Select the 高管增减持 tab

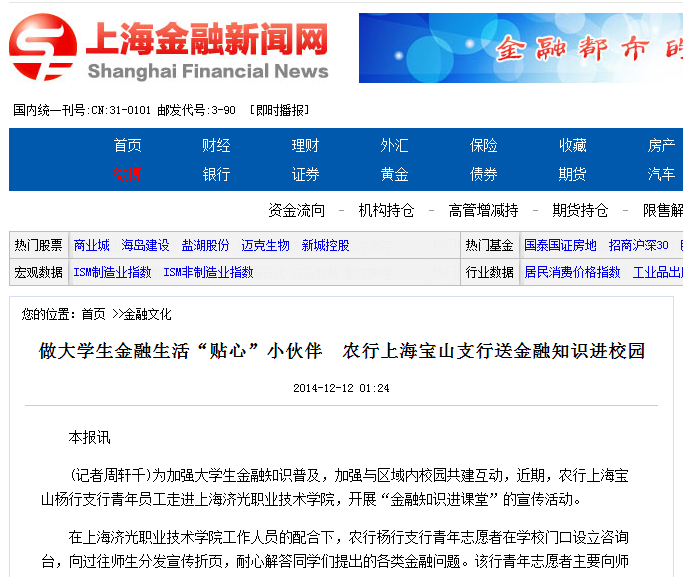point(483,210)
